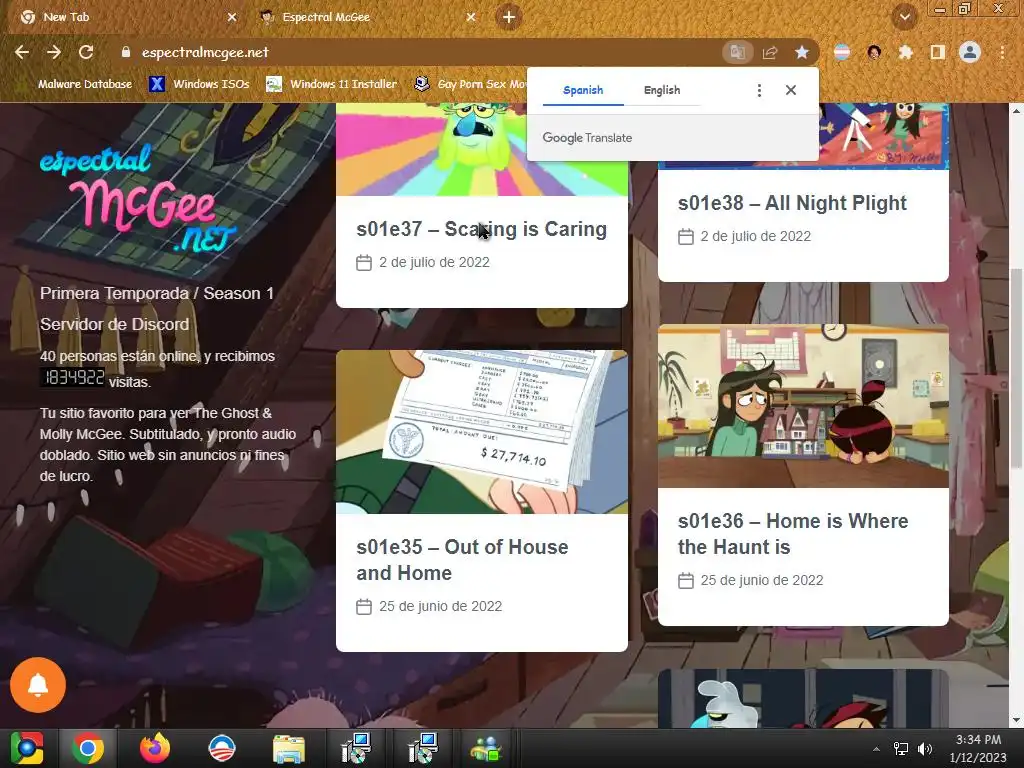The height and width of the screenshot is (768, 1024).
Task: Open episode s01e37 – Scaring is Caring
Action: click(482, 229)
